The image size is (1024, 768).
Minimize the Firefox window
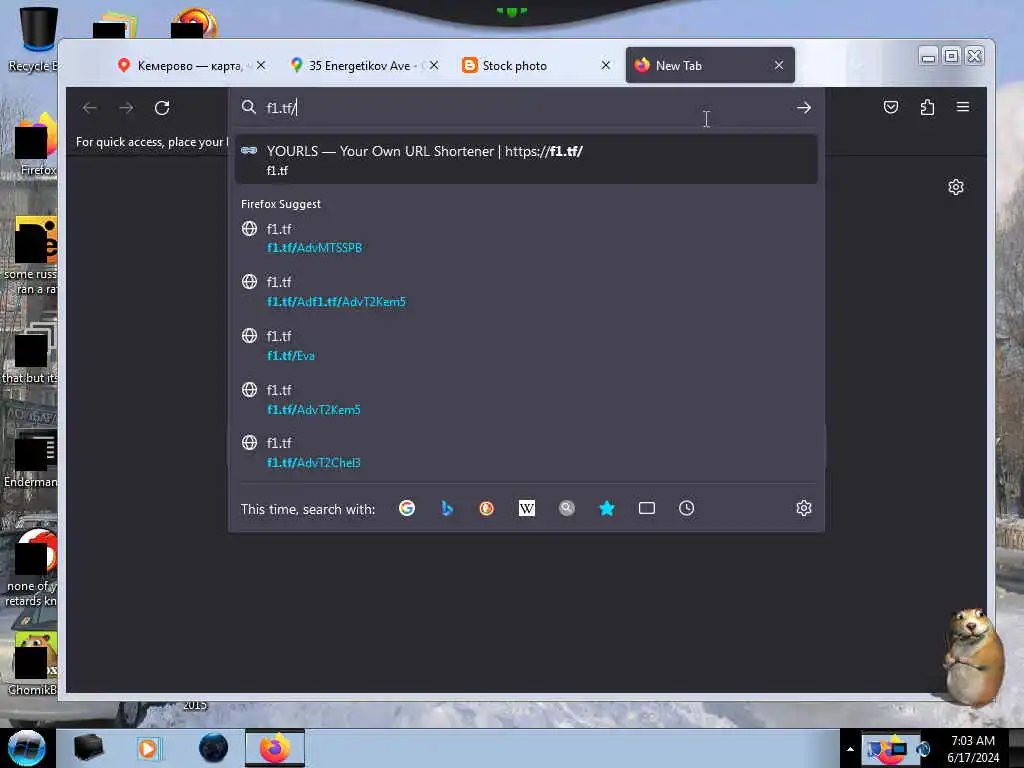928,56
